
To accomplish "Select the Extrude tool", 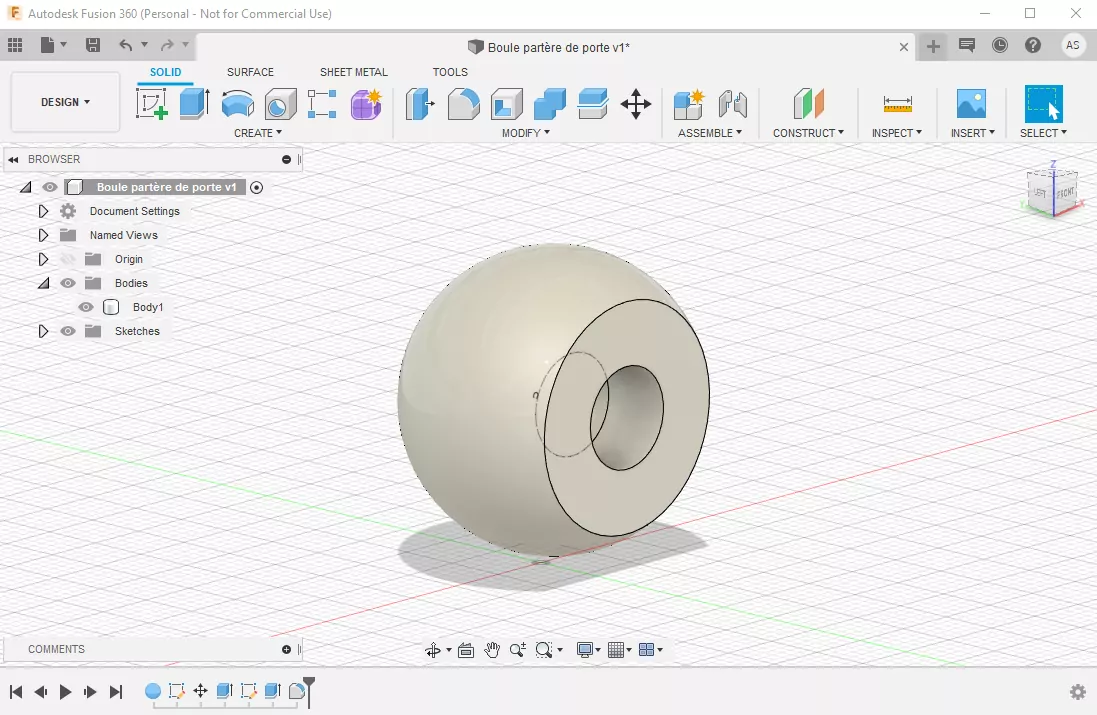I will (x=194, y=104).
